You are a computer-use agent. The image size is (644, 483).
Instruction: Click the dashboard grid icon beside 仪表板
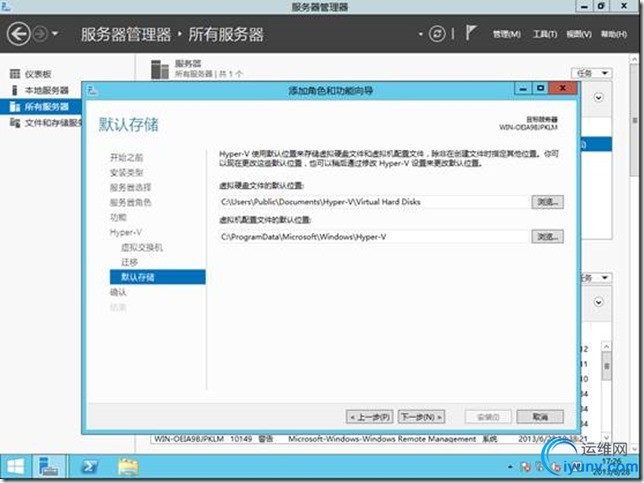click(15, 74)
